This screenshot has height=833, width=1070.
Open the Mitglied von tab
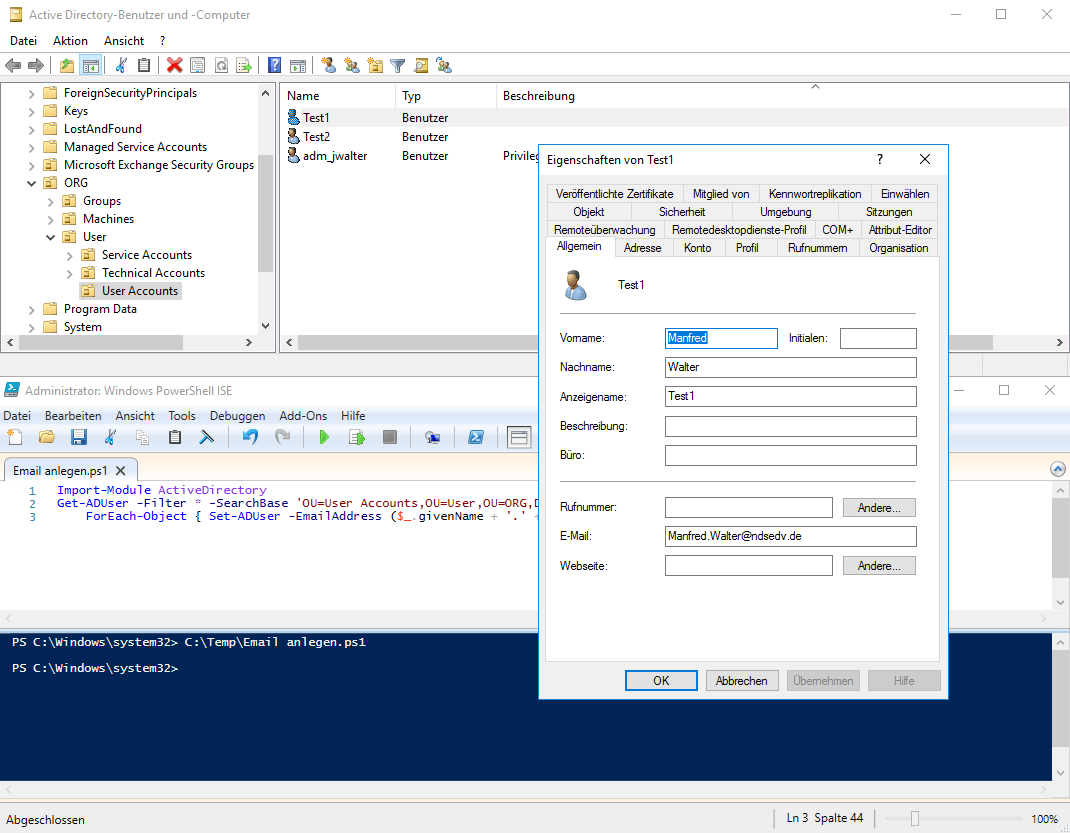[720, 194]
